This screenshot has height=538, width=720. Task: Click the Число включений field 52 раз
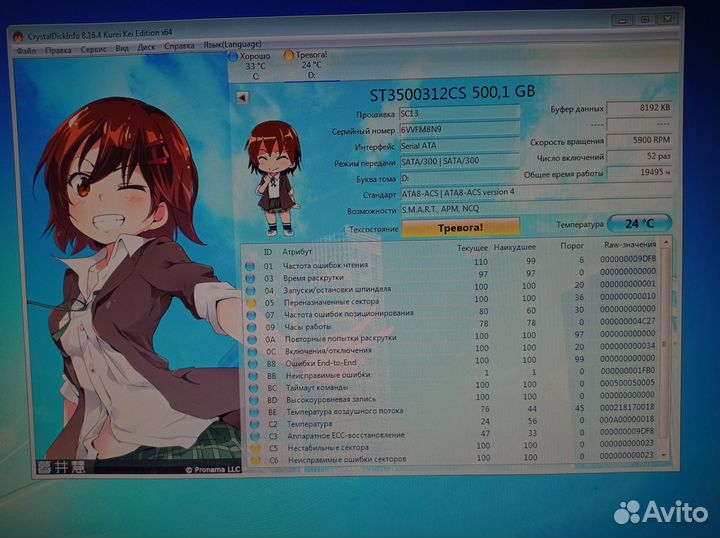coord(639,157)
